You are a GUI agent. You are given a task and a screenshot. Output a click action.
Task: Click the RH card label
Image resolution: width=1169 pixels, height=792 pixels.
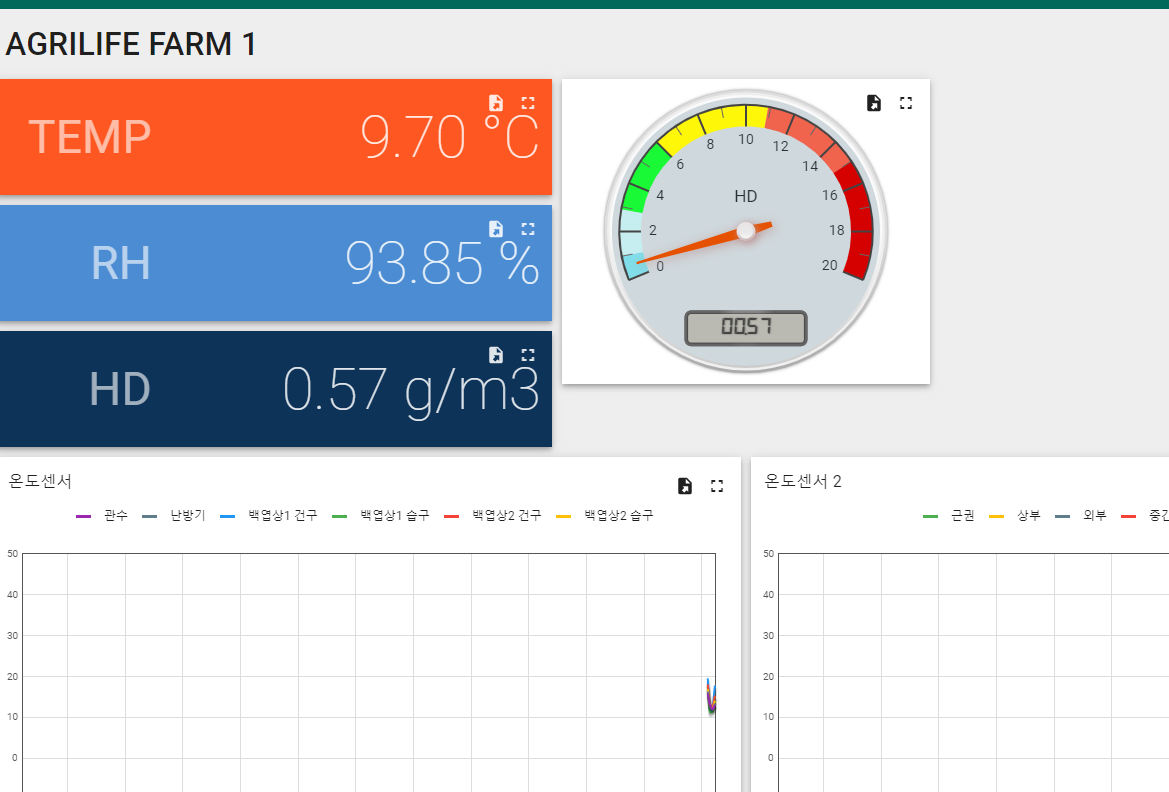pos(121,263)
